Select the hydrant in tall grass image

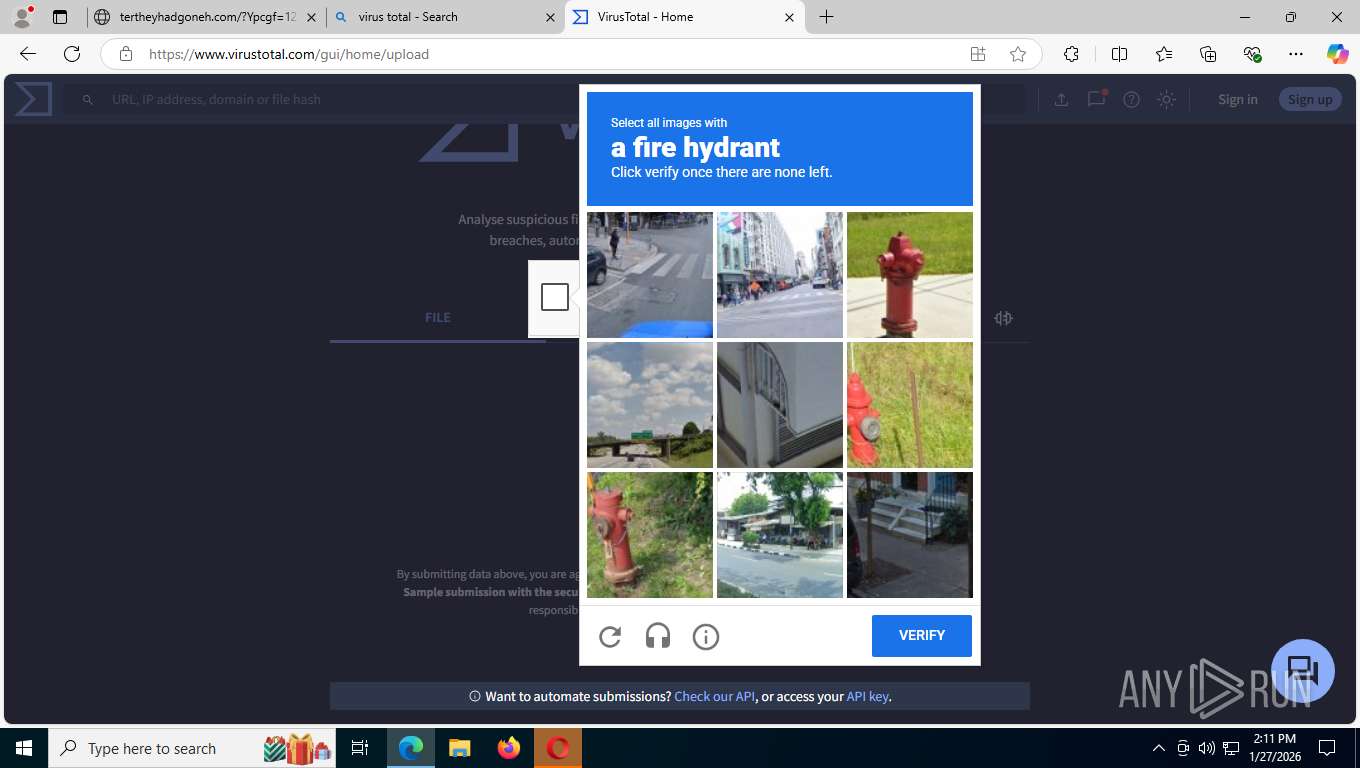pos(910,405)
